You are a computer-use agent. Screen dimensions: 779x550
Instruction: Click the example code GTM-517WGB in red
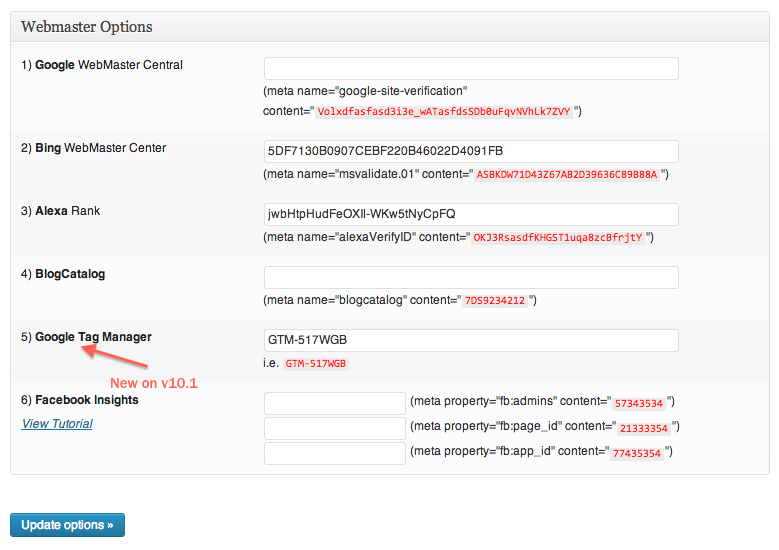tap(315, 364)
